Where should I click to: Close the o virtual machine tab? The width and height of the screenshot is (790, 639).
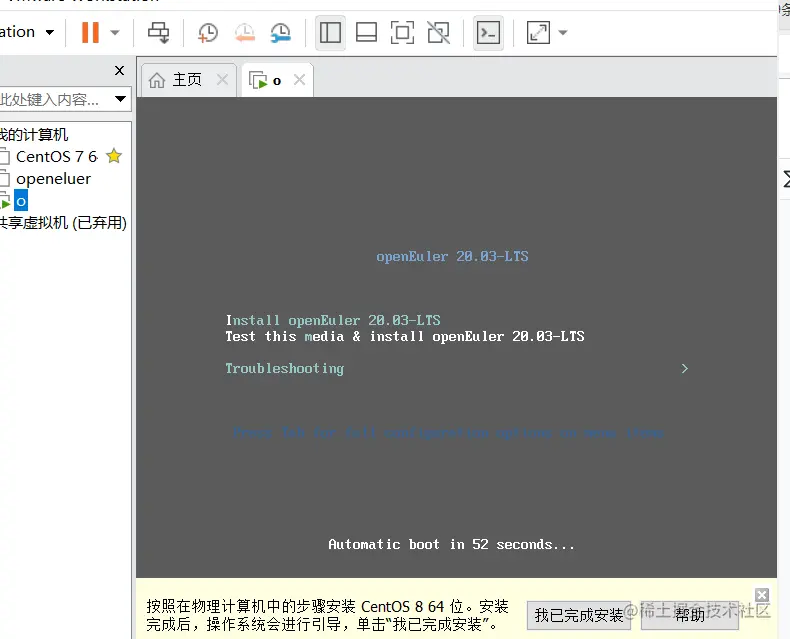point(299,80)
